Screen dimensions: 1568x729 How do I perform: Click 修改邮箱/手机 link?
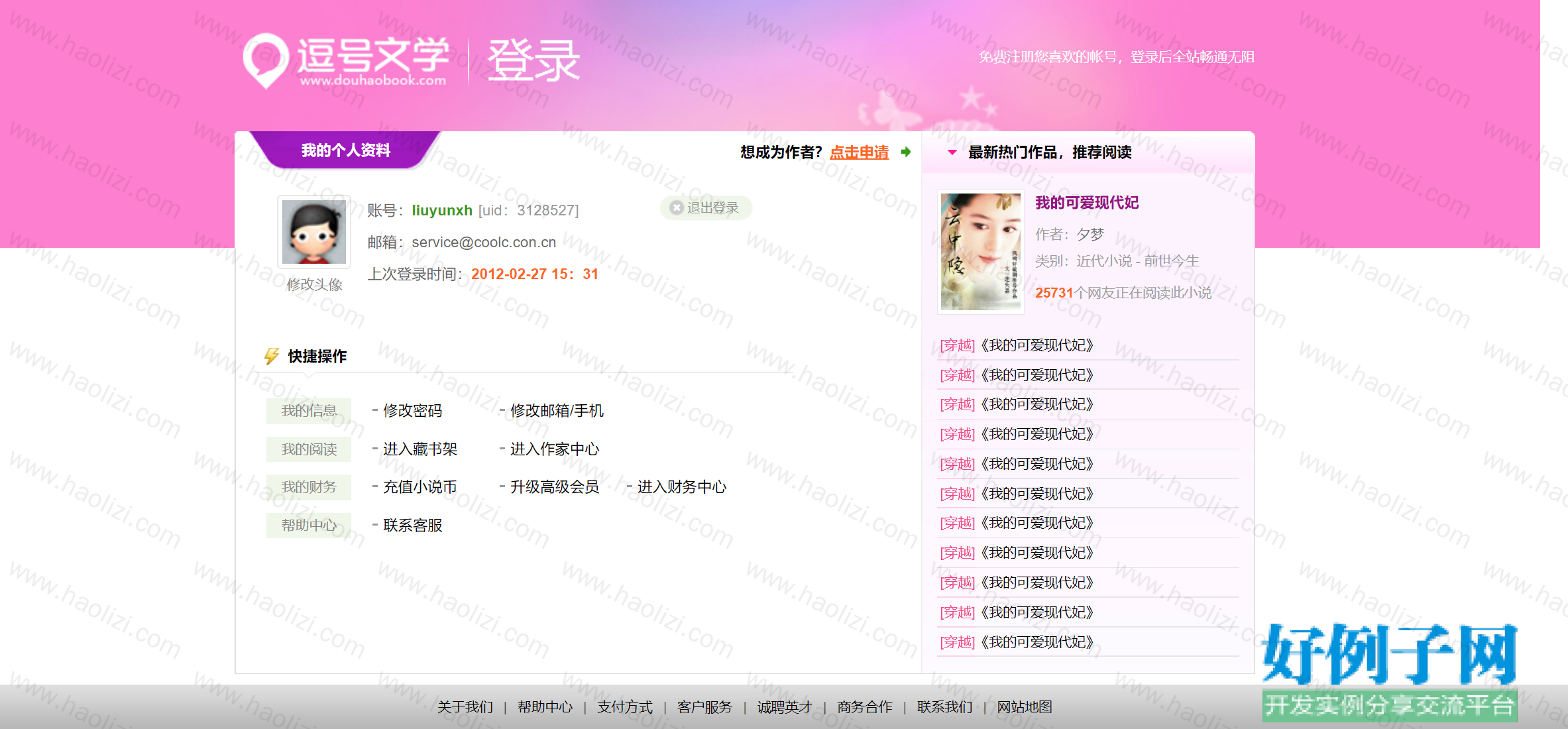coord(557,411)
